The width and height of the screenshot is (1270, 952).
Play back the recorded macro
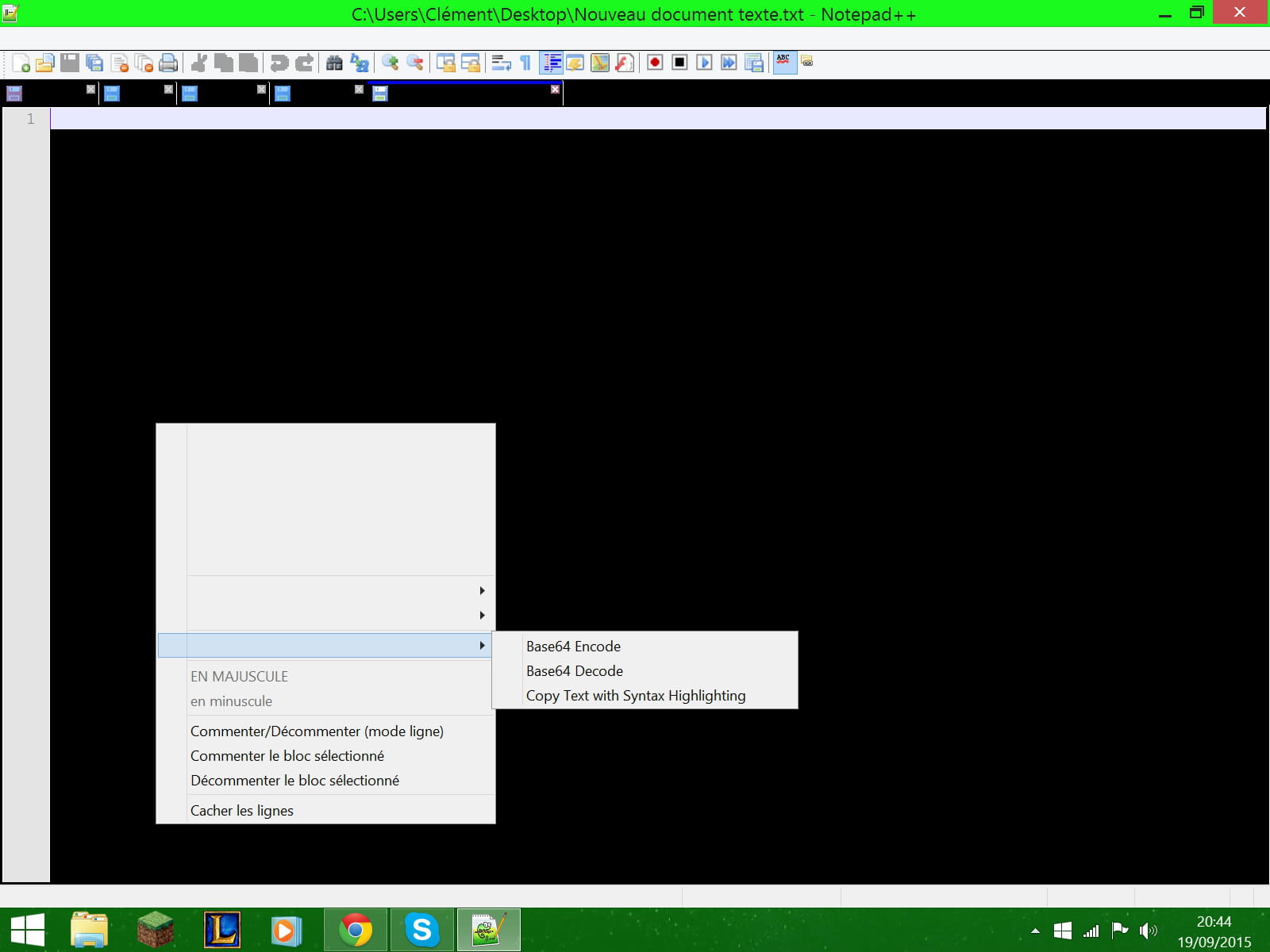(x=704, y=63)
